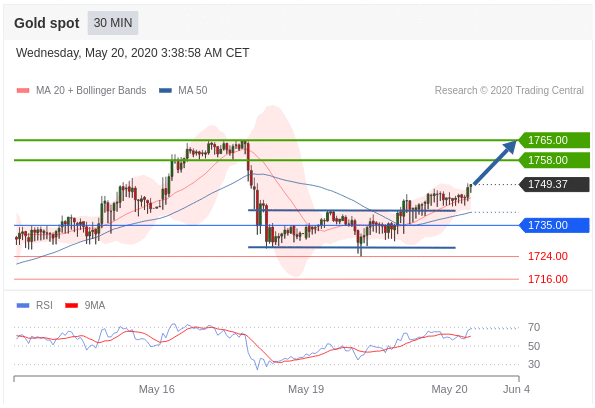Image resolution: width=595 pixels, height=408 pixels.
Task: Click the red 9MA legend swatch
Action: (71, 306)
